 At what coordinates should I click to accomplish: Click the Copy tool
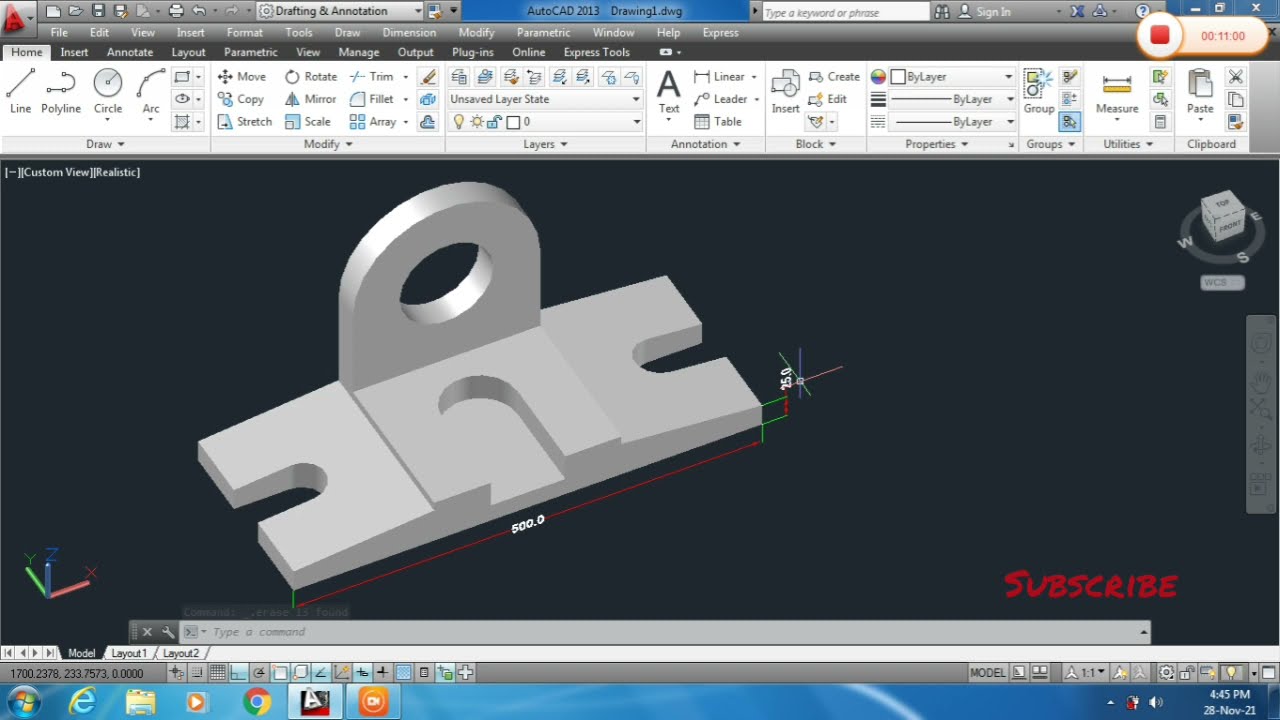(241, 99)
